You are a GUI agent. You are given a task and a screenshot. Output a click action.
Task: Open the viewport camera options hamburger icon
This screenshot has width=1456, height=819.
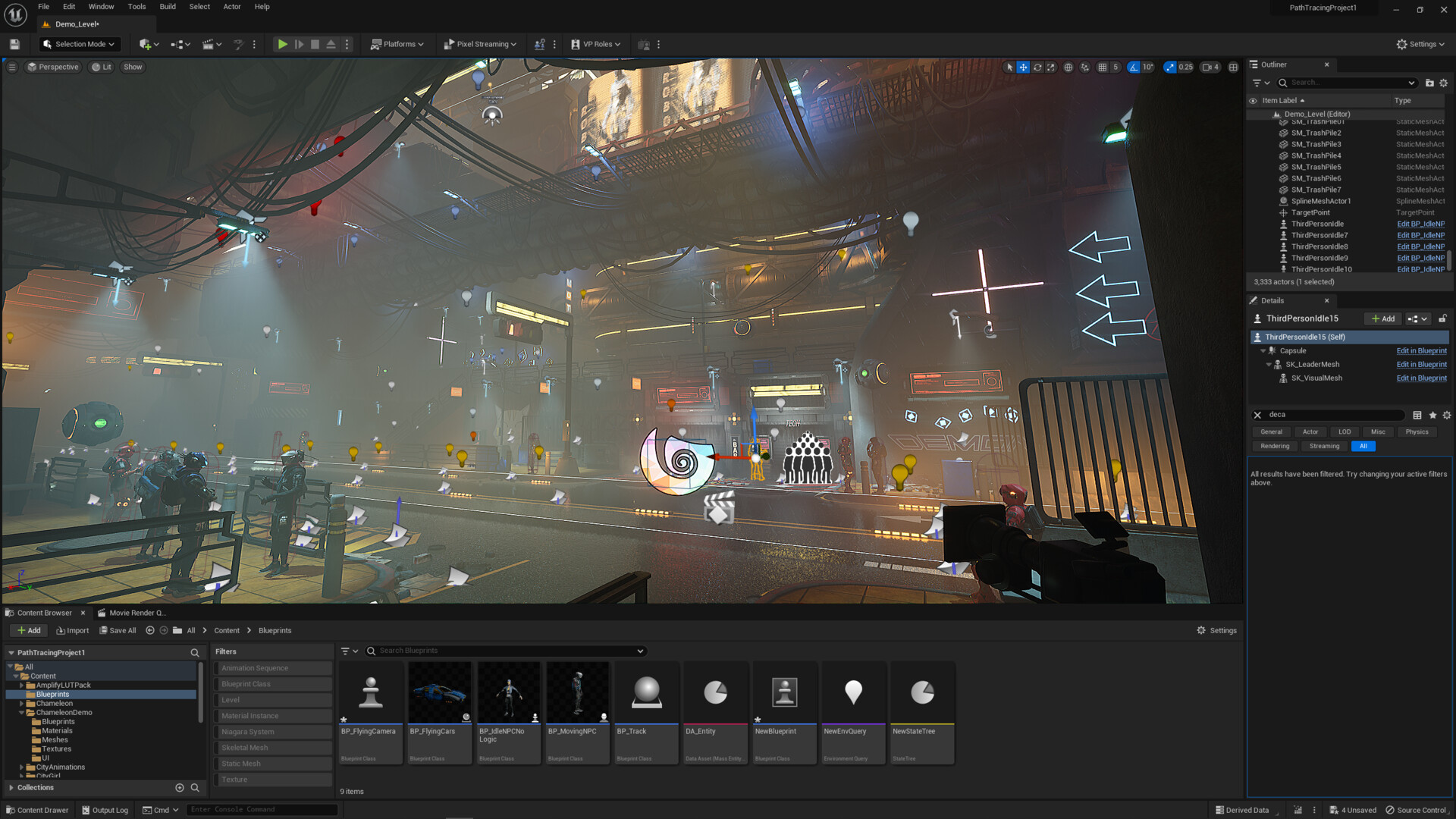pyautogui.click(x=12, y=67)
